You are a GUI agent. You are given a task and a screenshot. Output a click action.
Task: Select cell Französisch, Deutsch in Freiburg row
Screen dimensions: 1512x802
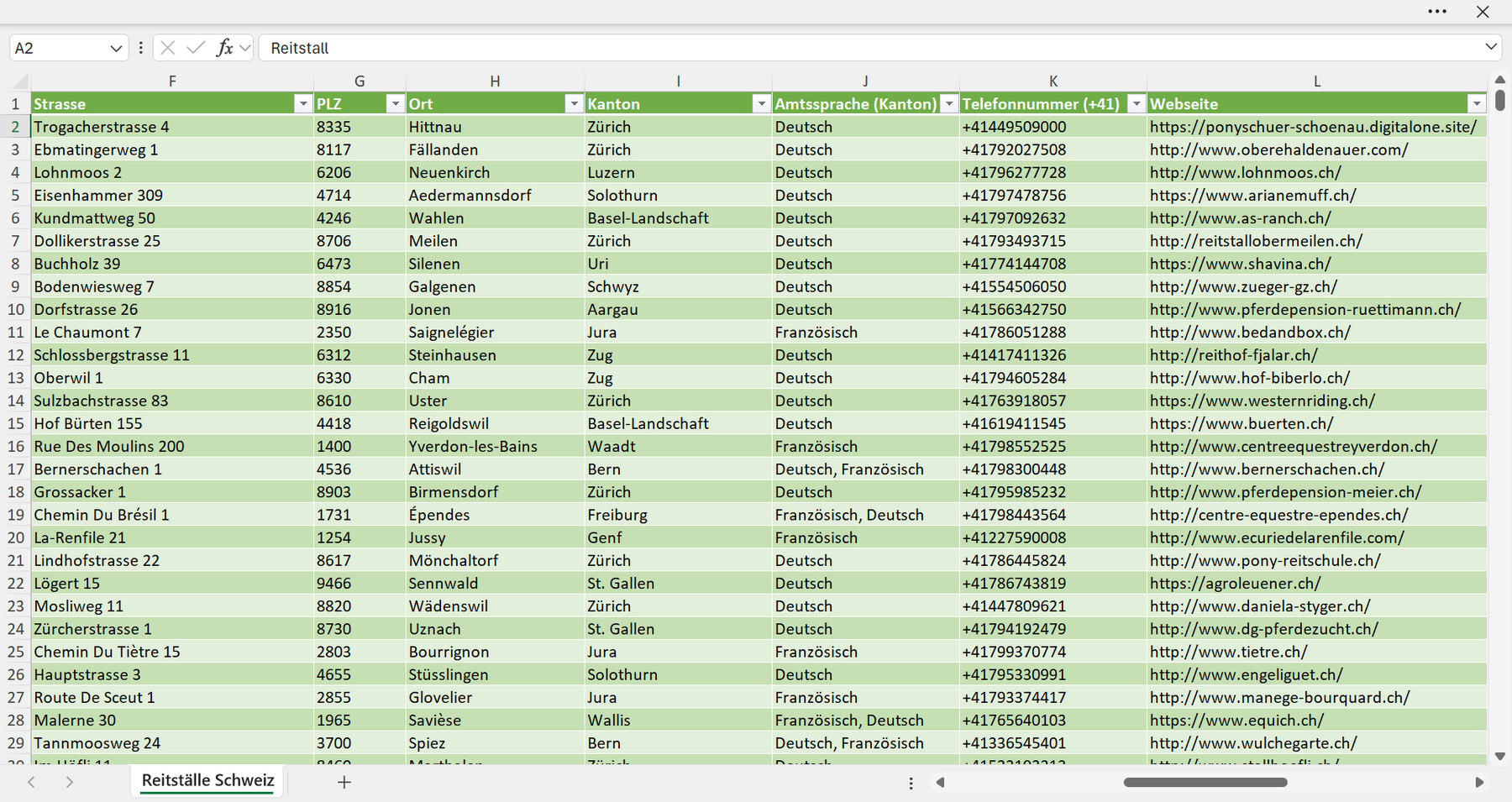pos(865,515)
